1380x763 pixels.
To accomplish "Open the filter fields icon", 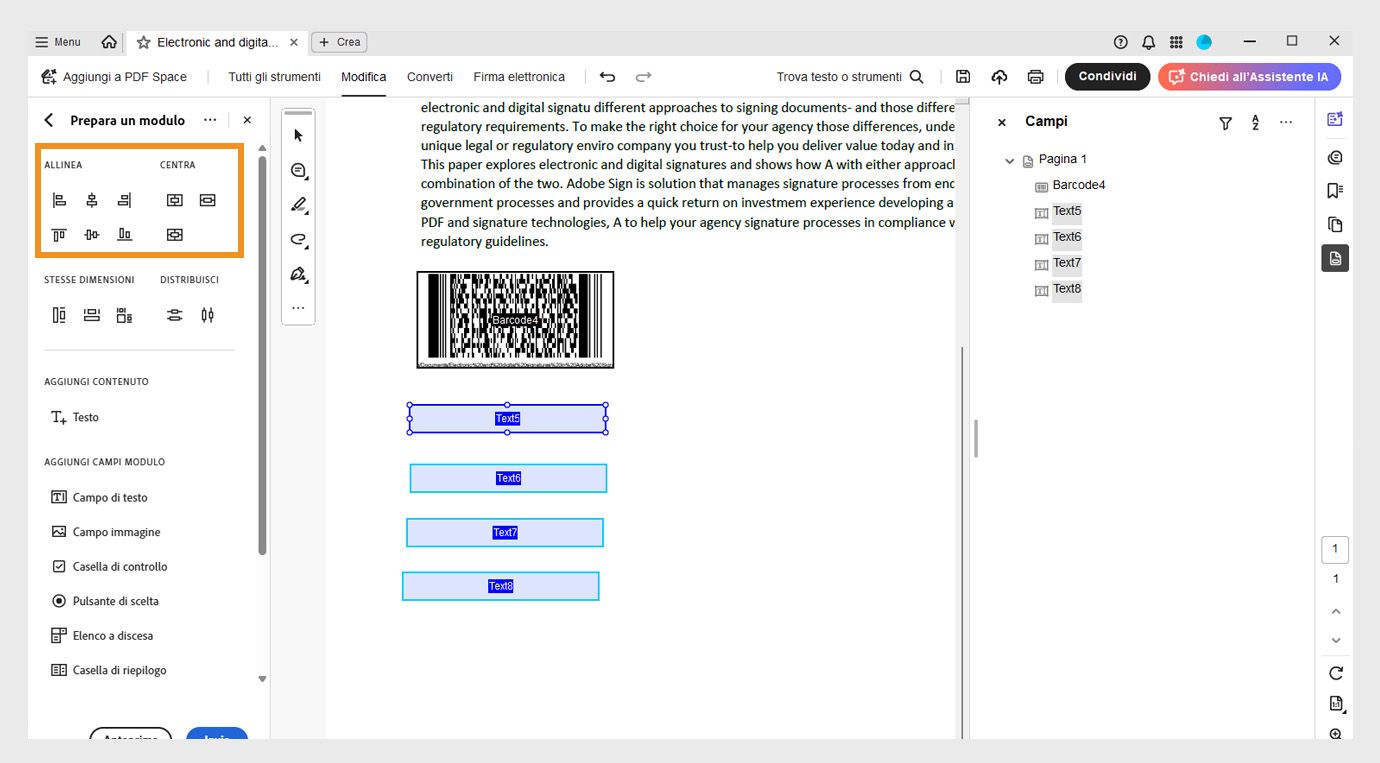I will pos(1225,122).
